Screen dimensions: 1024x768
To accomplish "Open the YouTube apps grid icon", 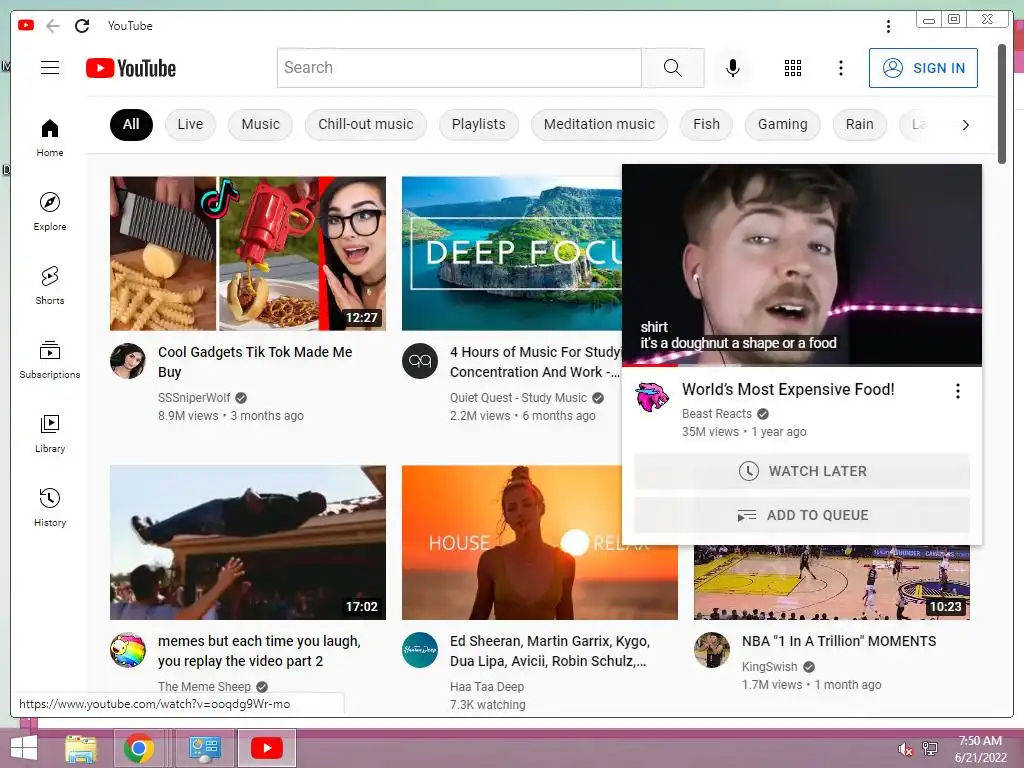I will [x=793, y=68].
